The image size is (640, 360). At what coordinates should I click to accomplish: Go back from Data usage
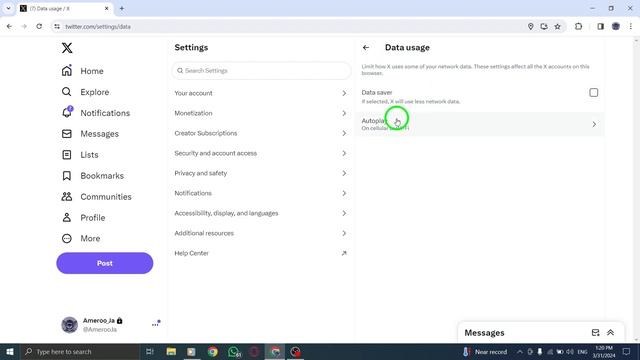click(x=366, y=48)
